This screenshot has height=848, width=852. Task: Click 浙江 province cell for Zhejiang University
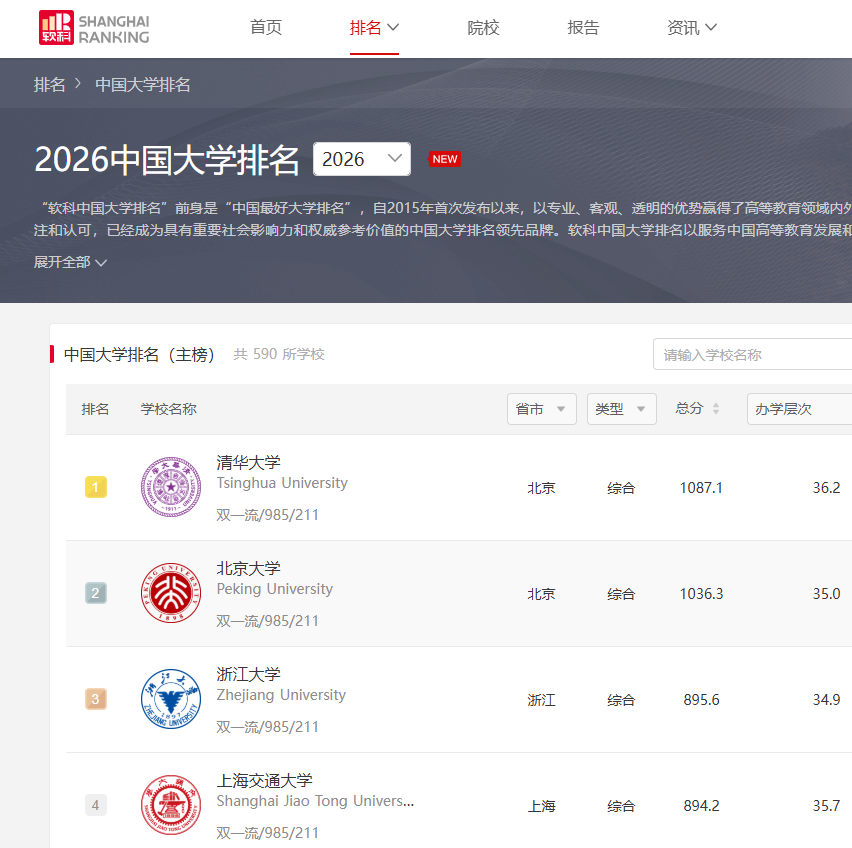click(541, 700)
